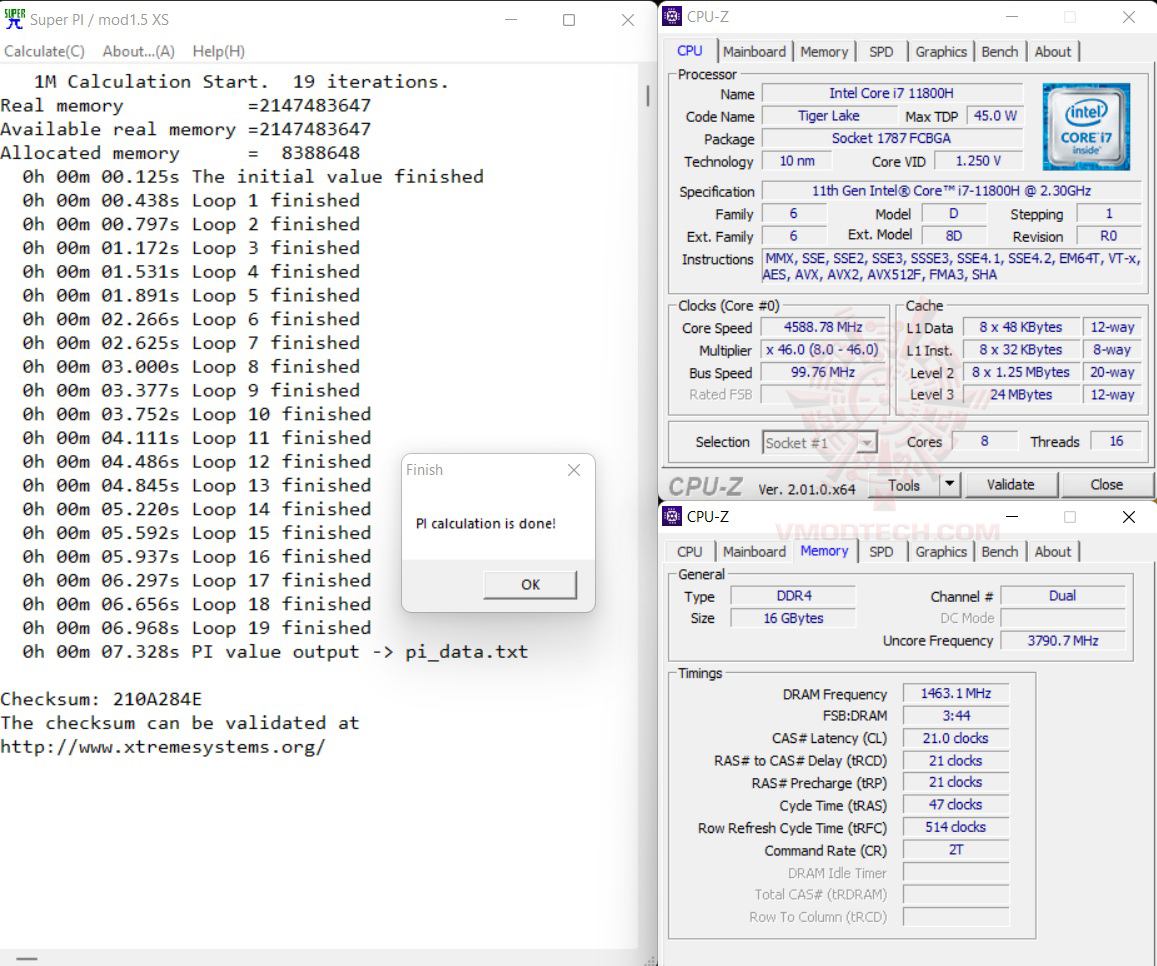Maximize the Super PI window
The image size is (1157, 966).
pyautogui.click(x=568, y=20)
